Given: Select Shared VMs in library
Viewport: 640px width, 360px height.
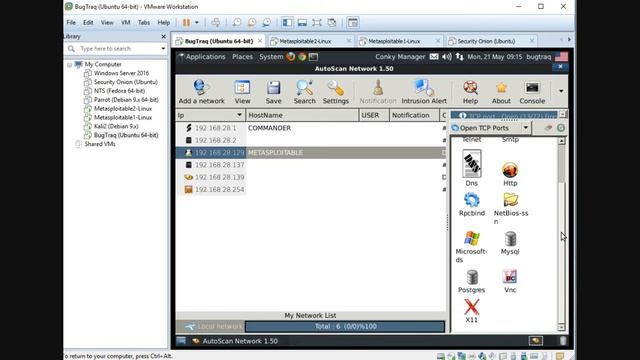Looking at the screenshot, I should tap(100, 144).
